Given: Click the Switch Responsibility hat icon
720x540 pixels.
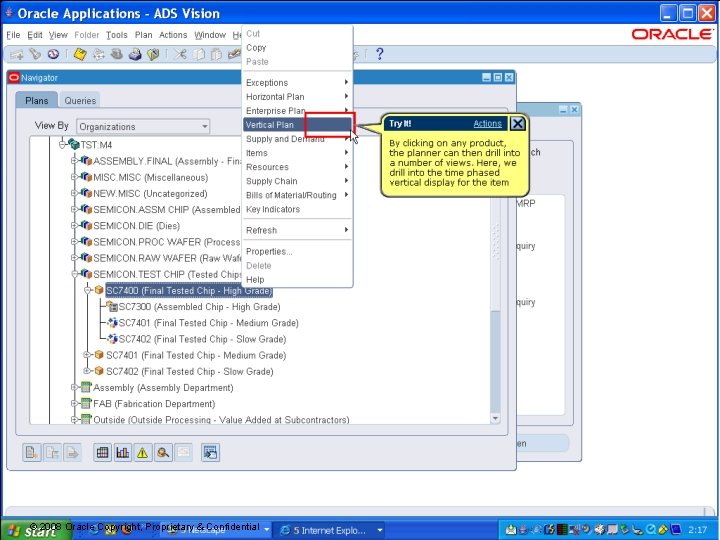Looking at the screenshot, I should [x=117, y=54].
